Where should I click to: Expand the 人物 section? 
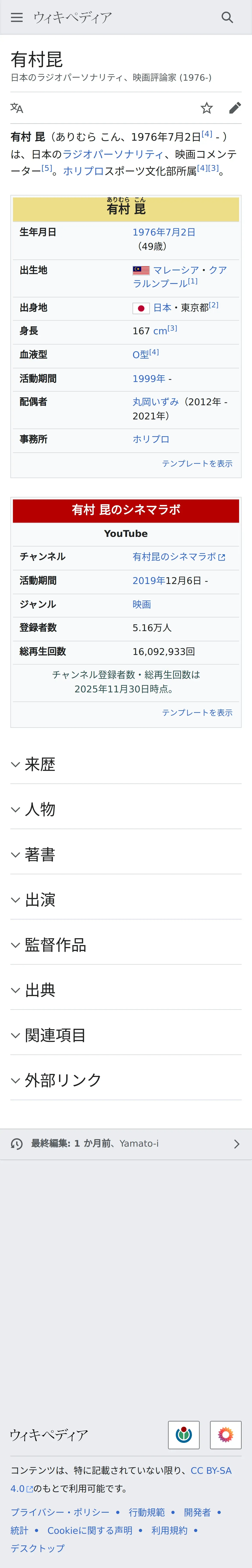click(126, 810)
